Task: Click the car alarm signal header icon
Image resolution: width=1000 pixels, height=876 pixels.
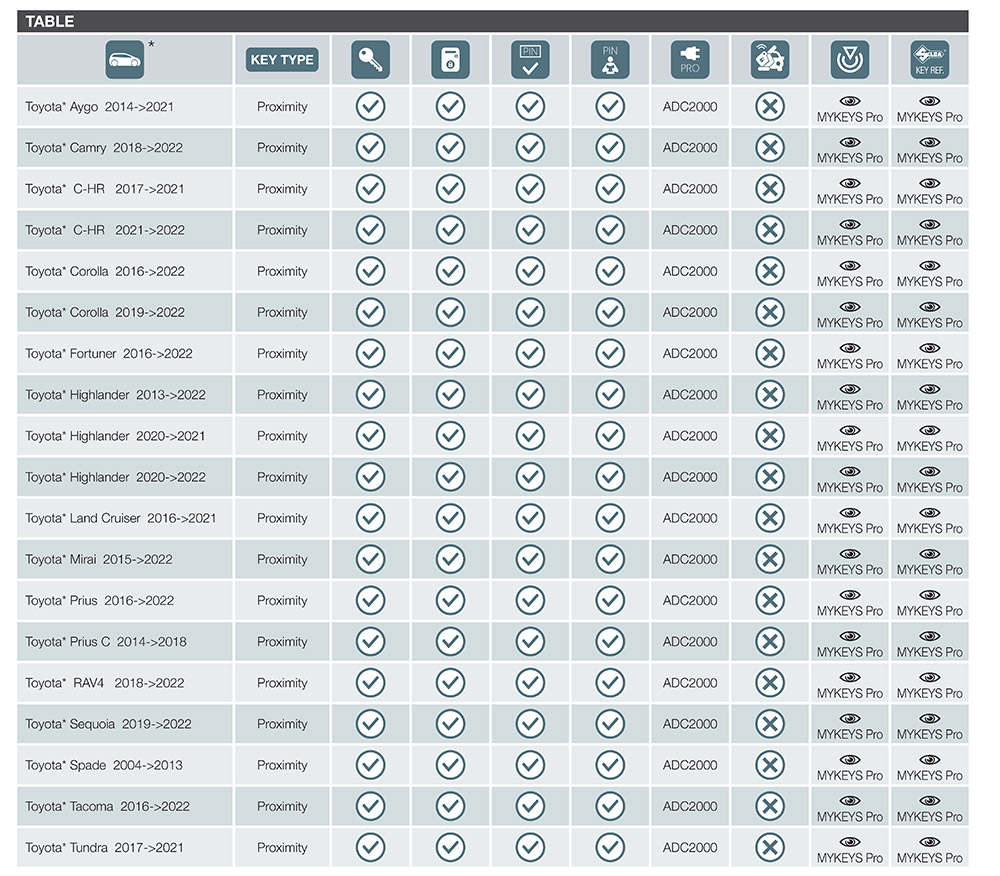Action: point(770,60)
